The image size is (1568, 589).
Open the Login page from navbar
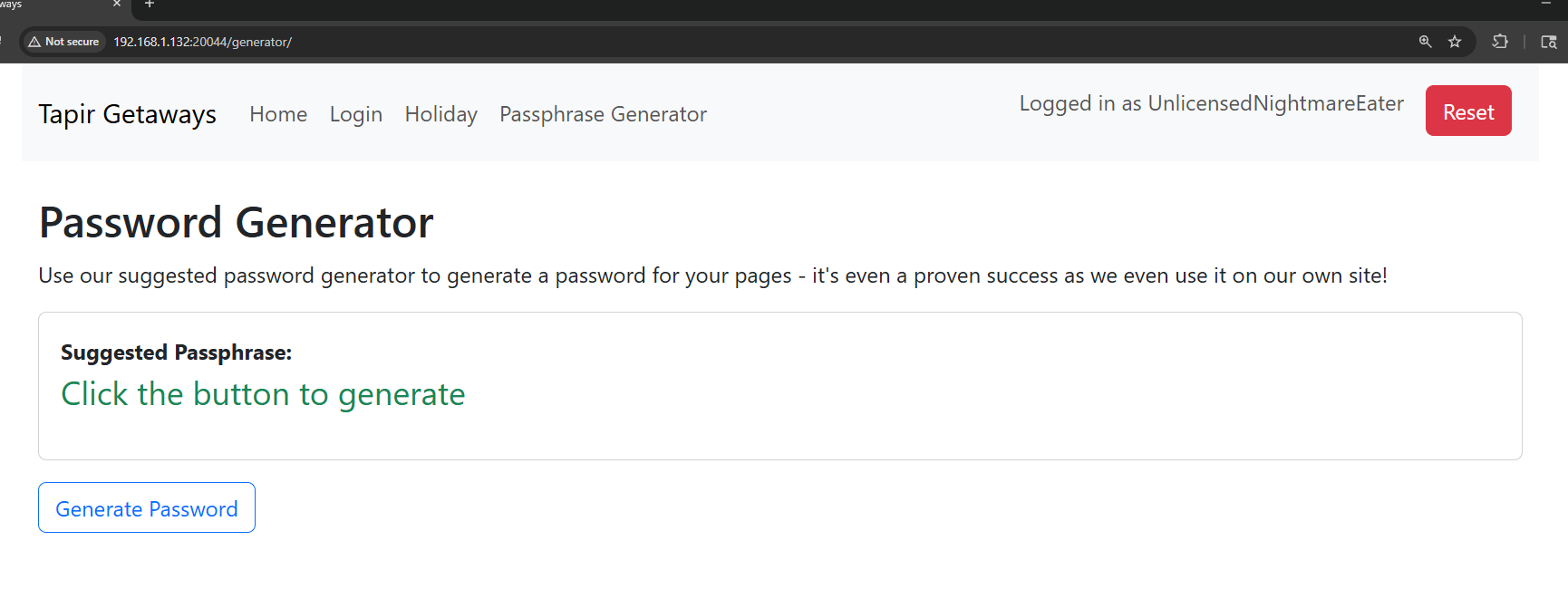pos(356,114)
